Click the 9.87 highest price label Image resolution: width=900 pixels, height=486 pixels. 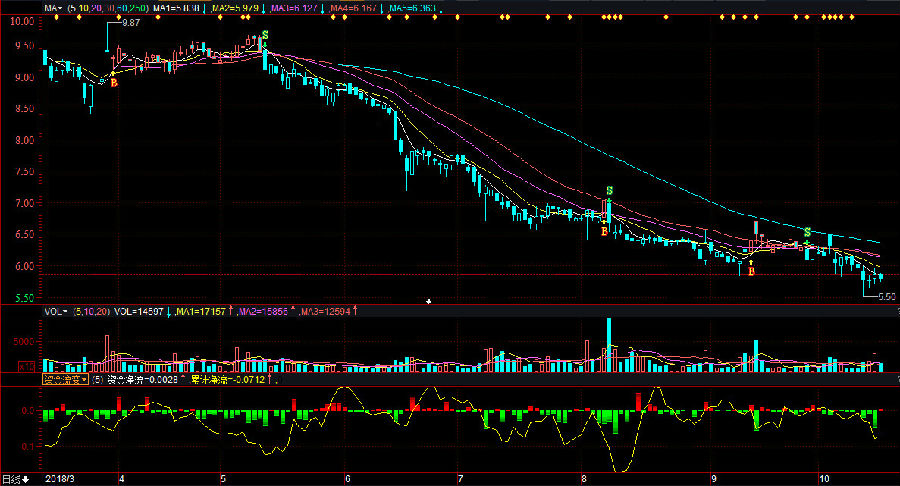130,23
